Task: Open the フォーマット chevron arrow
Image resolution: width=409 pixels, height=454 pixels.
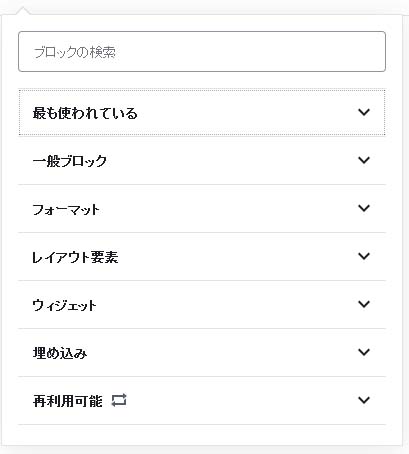Action: (364, 208)
